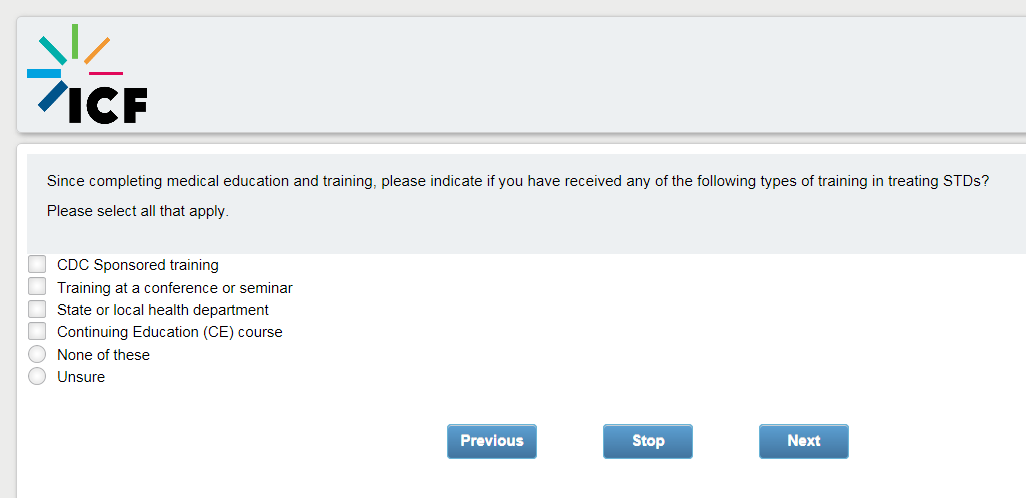This screenshot has width=1026, height=498.
Task: Click the 'None of these' option text
Action: 103,355
